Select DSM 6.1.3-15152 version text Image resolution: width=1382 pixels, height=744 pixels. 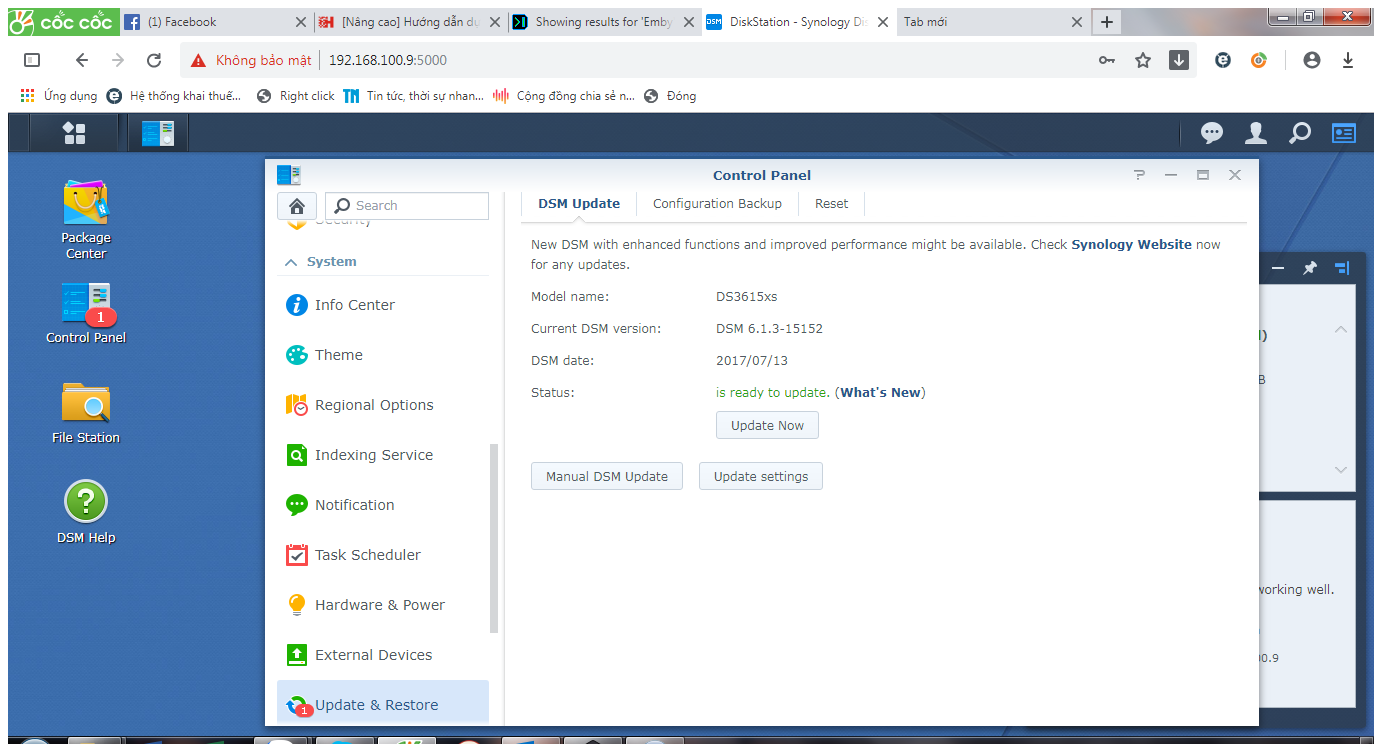click(769, 328)
